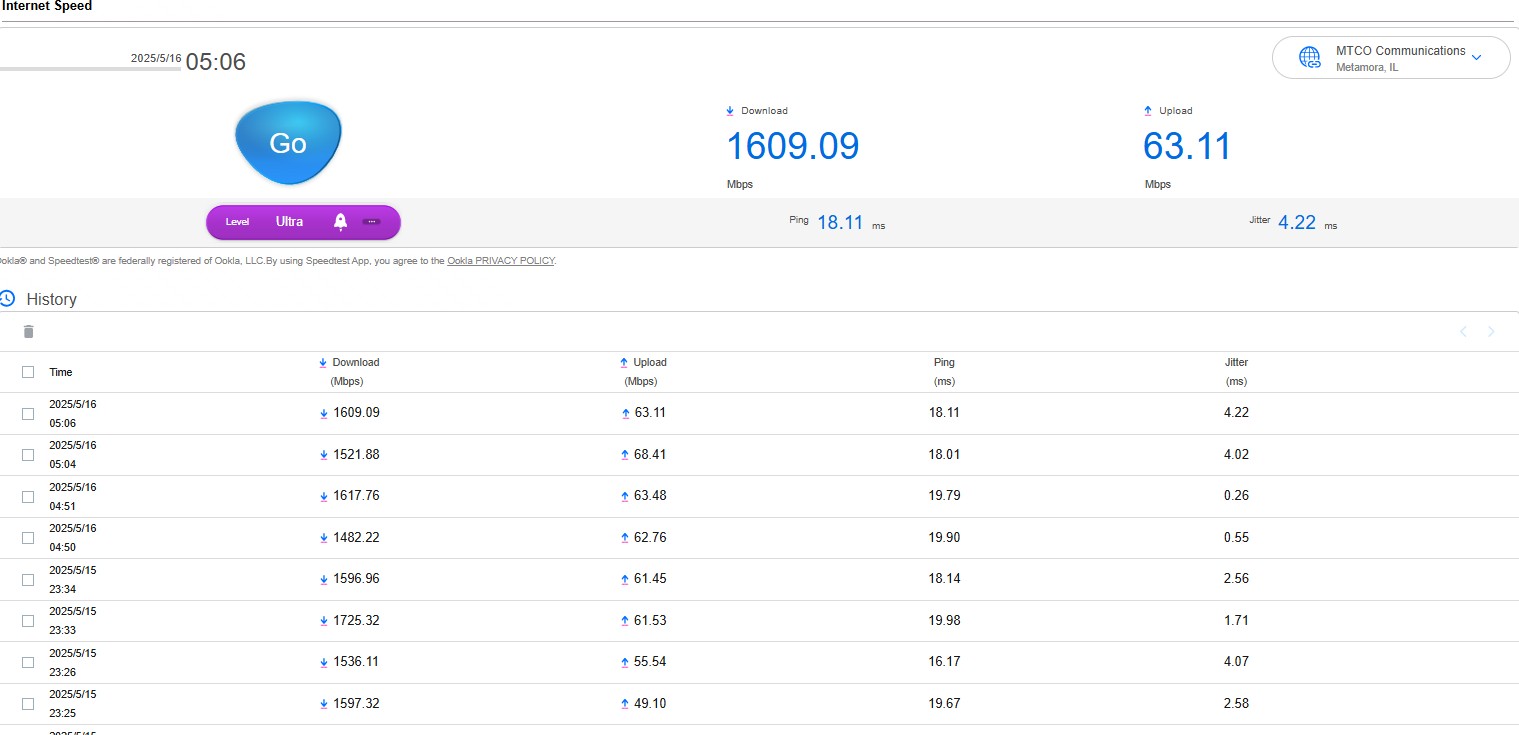Select the 2025/5/16 04:51 history row checkbox
This screenshot has height=735, width=1519.
pos(28,496)
